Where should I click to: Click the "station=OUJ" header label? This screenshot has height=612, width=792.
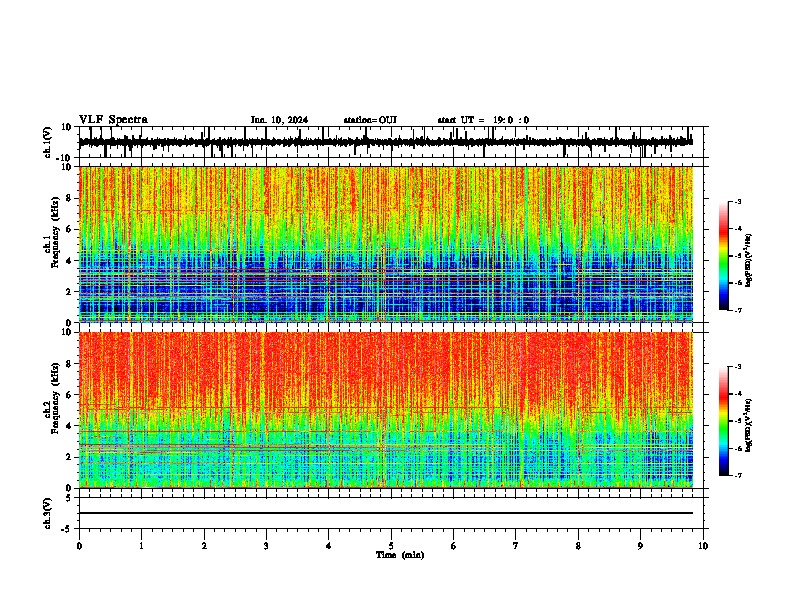coord(370,120)
